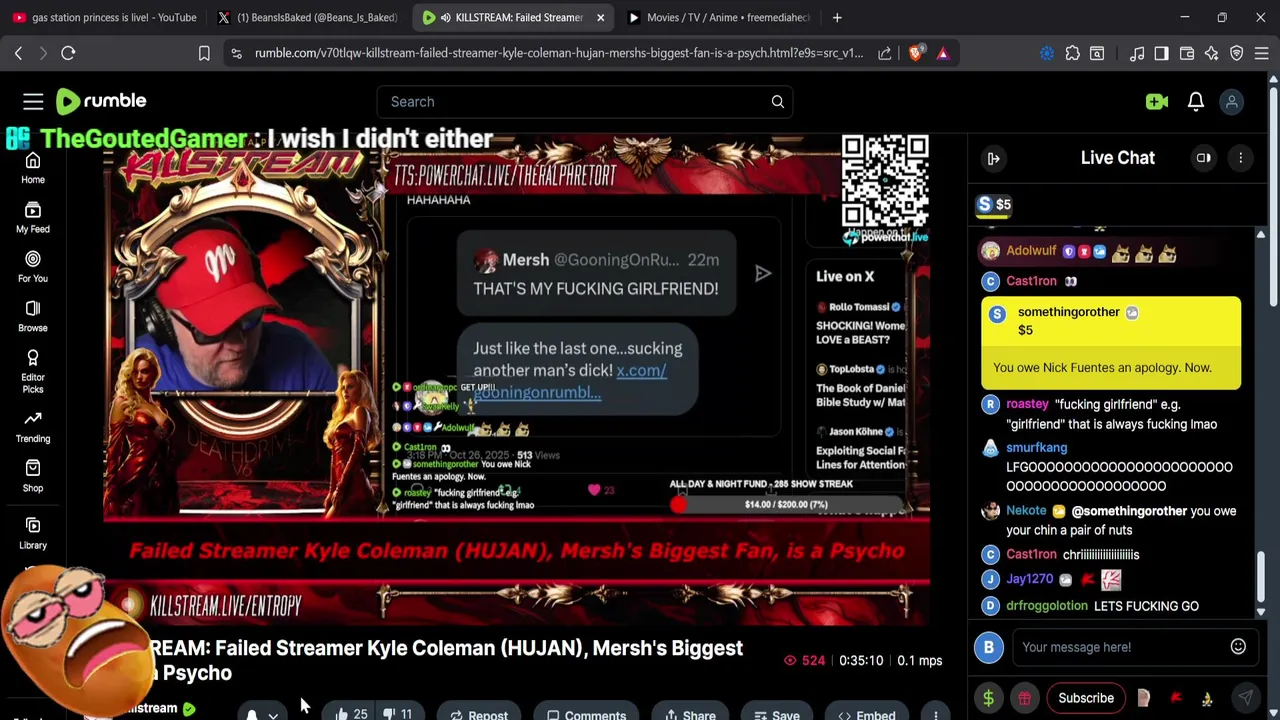Switch to gas station princess YouTube tab
1280x720 pixels.
click(x=103, y=17)
